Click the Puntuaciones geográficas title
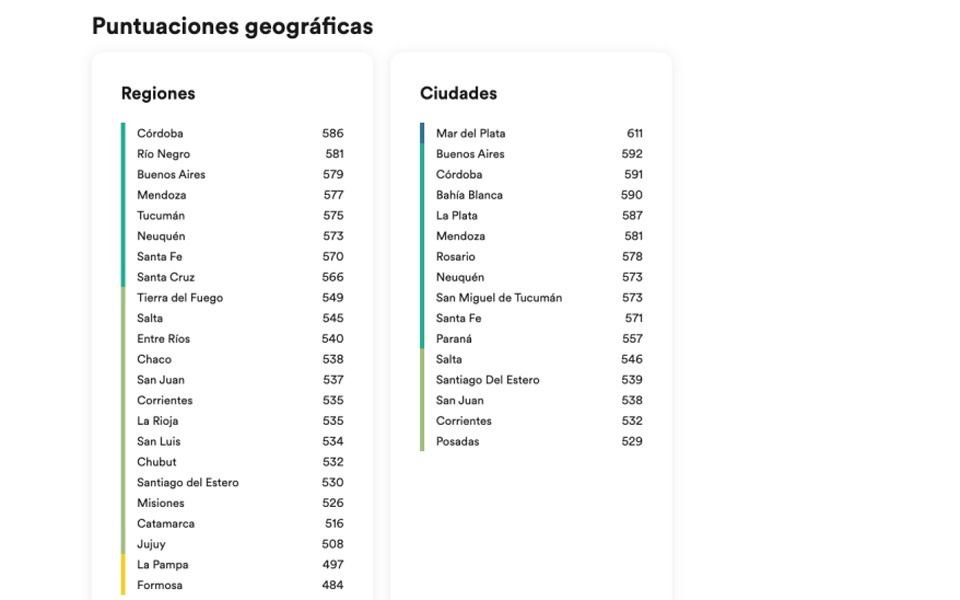 pos(232,26)
